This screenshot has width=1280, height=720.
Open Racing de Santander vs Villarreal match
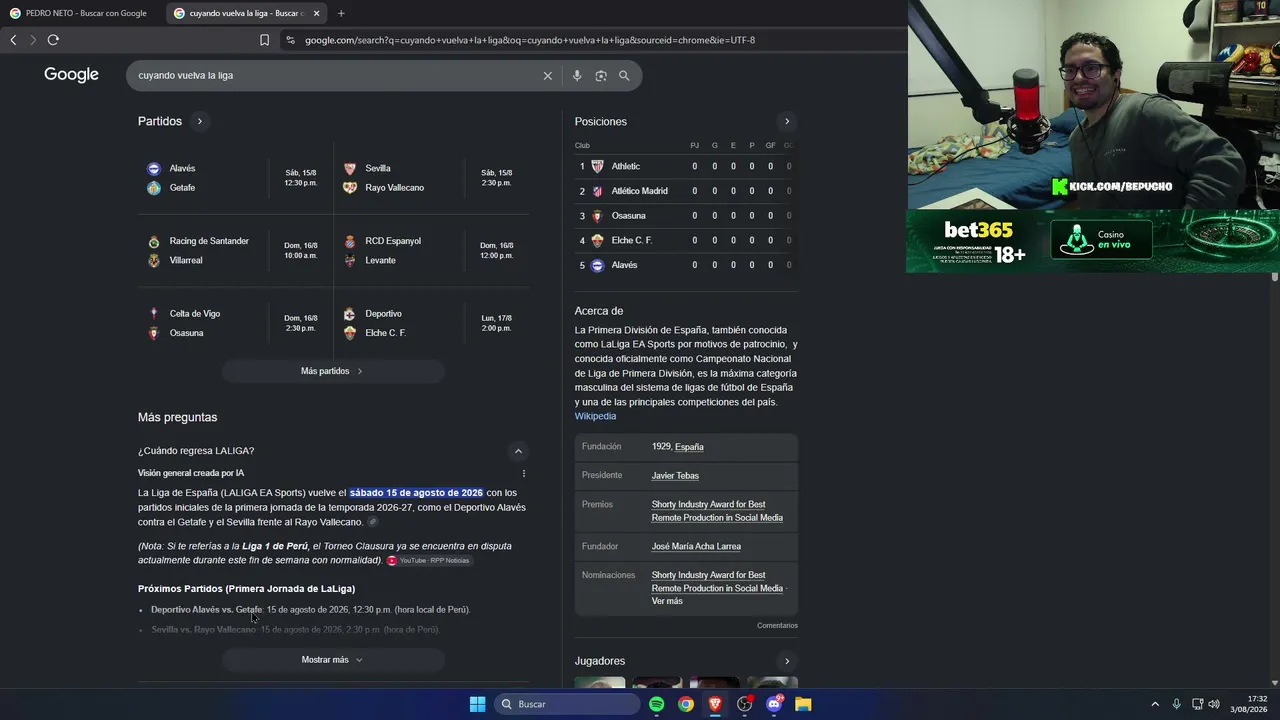point(236,251)
